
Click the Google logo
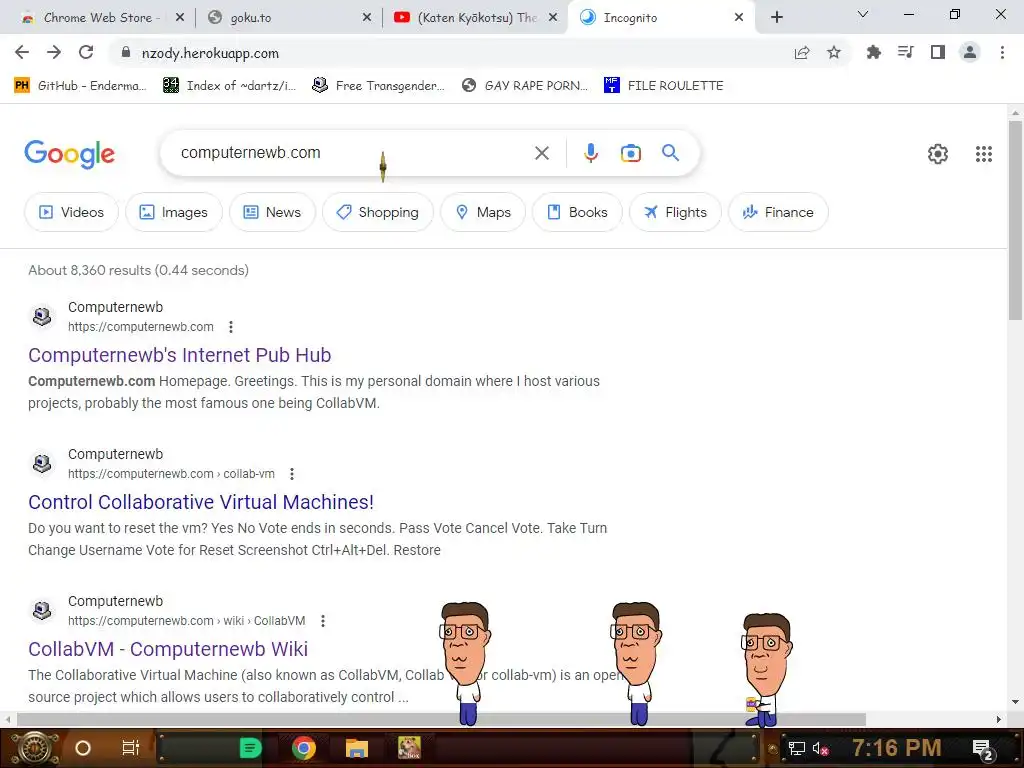[69, 154]
